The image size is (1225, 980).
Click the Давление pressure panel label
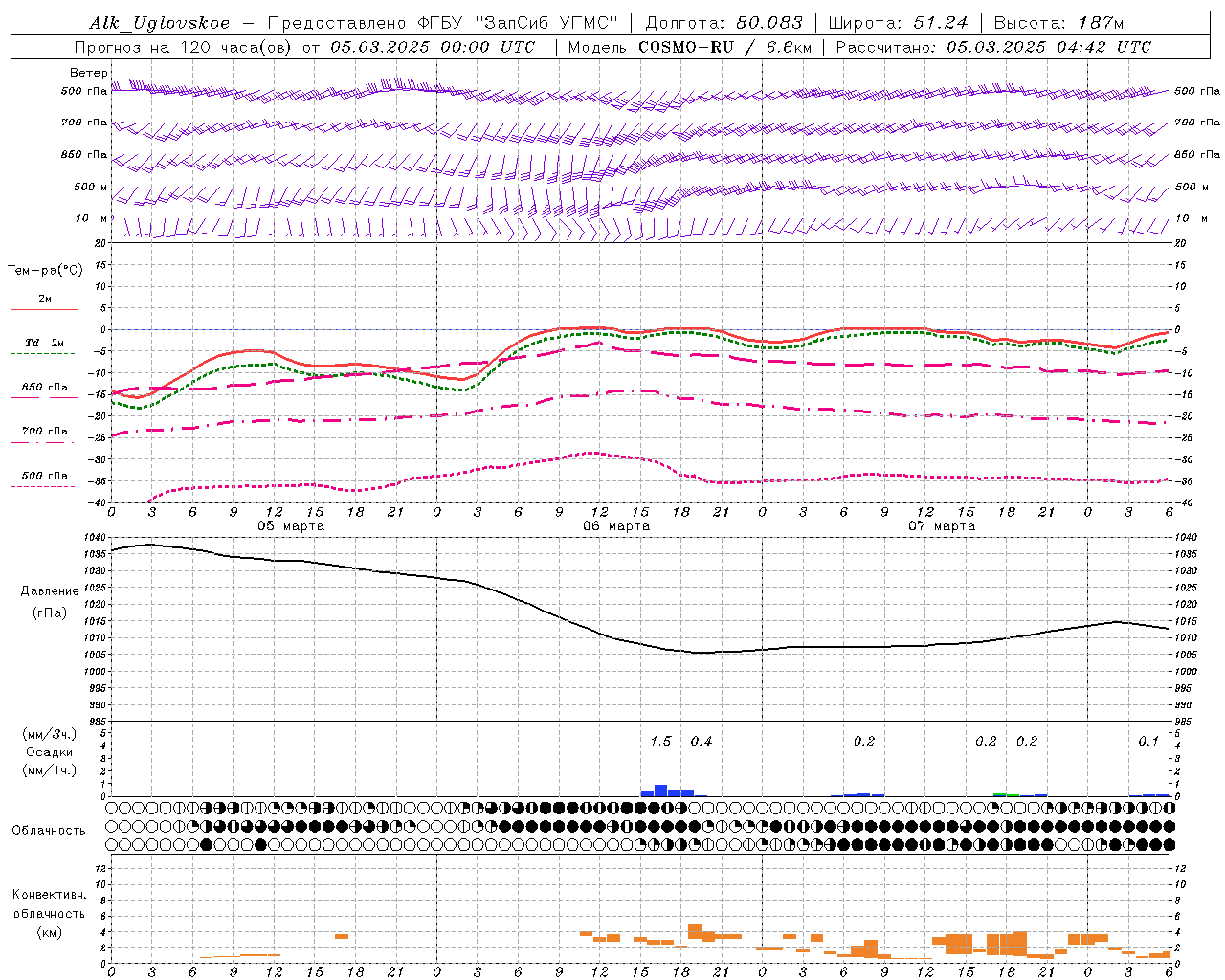coord(50,590)
